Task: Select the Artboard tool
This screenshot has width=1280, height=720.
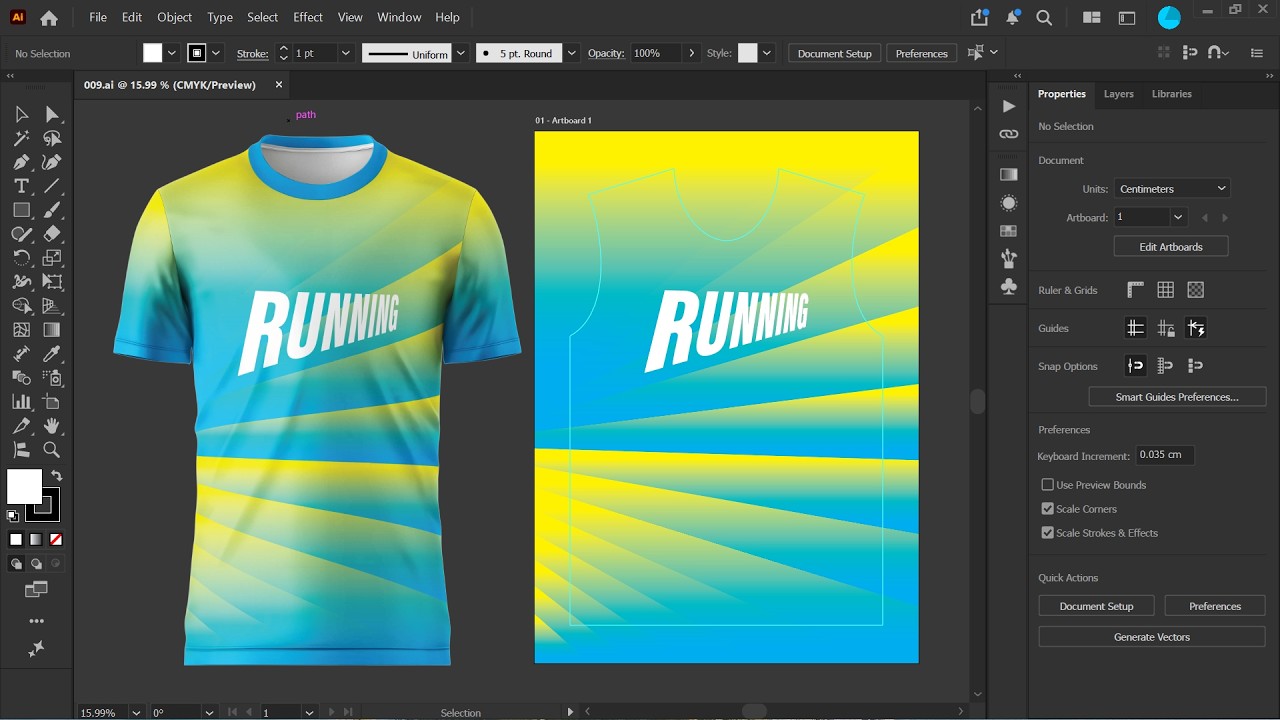Action: pyautogui.click(x=52, y=402)
